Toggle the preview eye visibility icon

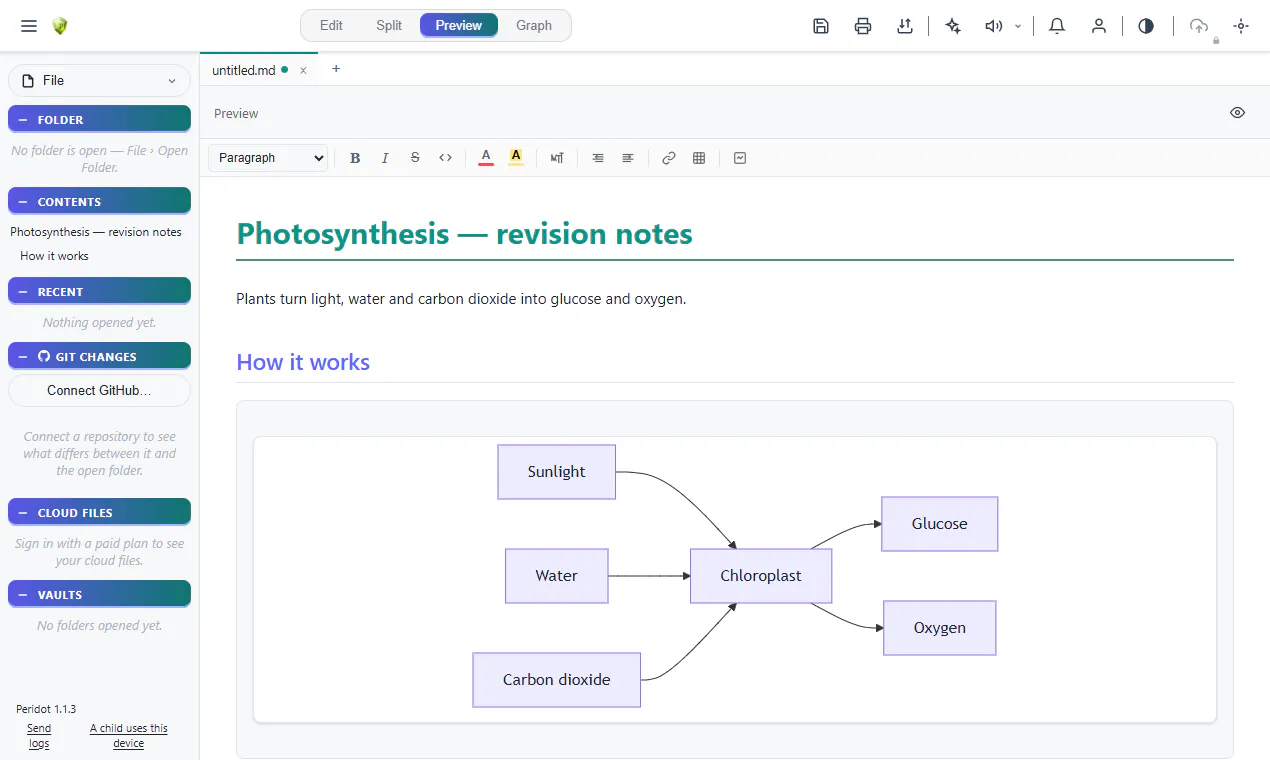(1238, 113)
